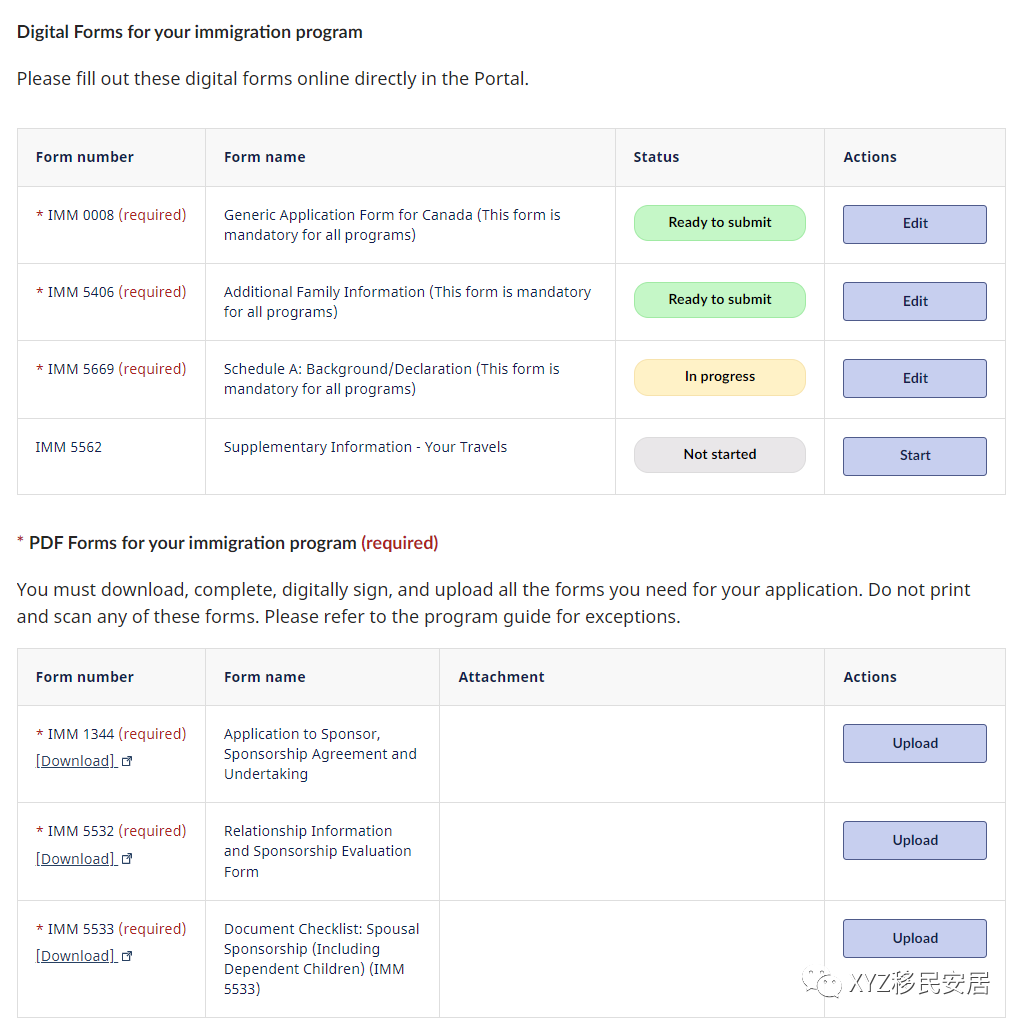
Task: Upload the IMM 5533 document checklist
Action: point(914,938)
